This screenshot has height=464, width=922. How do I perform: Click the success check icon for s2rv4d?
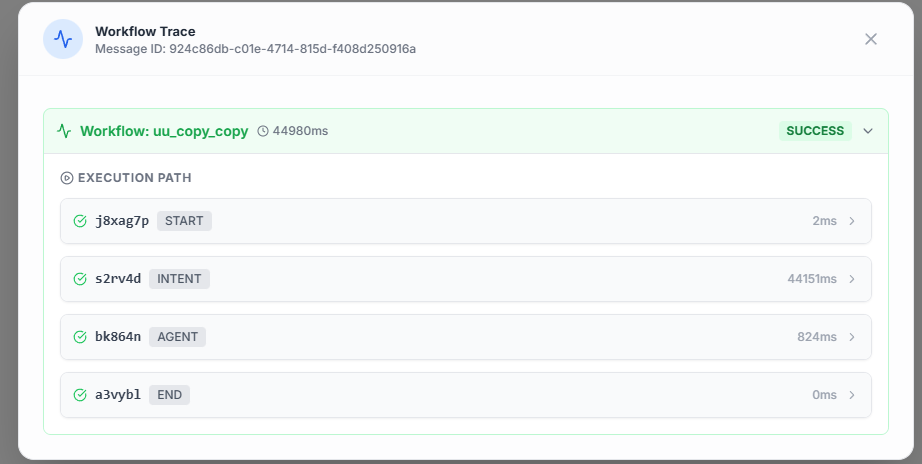pos(80,279)
